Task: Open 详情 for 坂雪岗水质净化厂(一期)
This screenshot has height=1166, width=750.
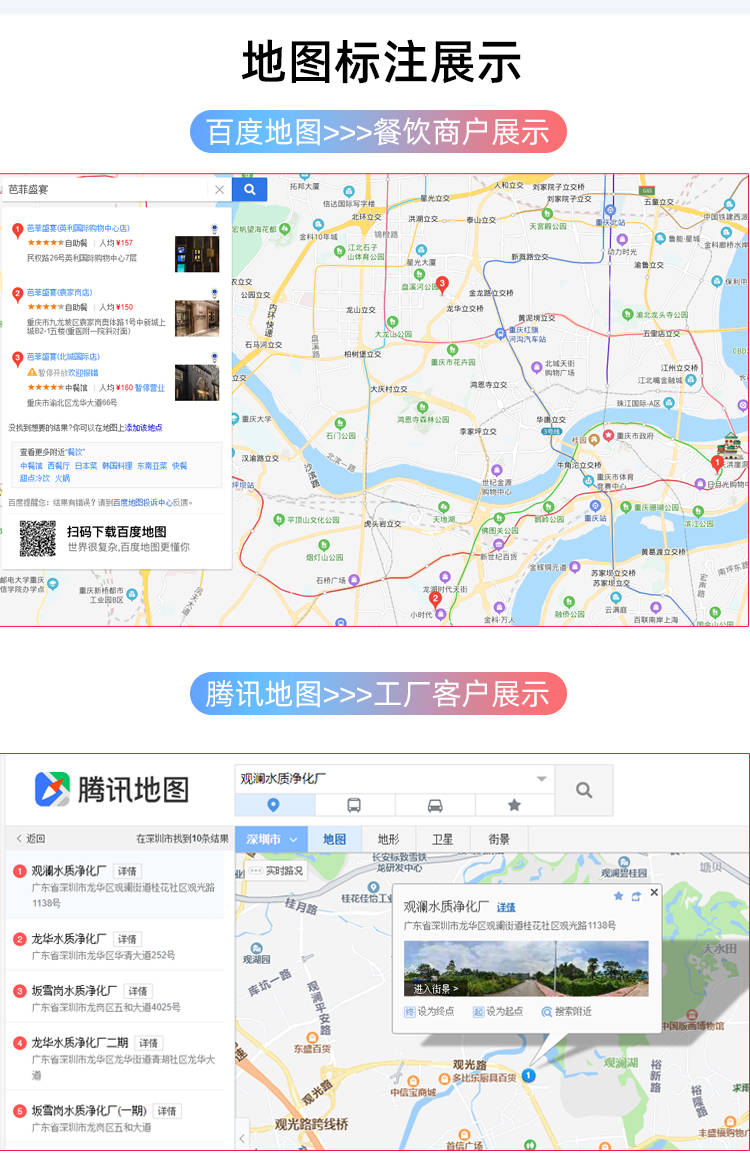Action: pyautogui.click(x=167, y=1111)
